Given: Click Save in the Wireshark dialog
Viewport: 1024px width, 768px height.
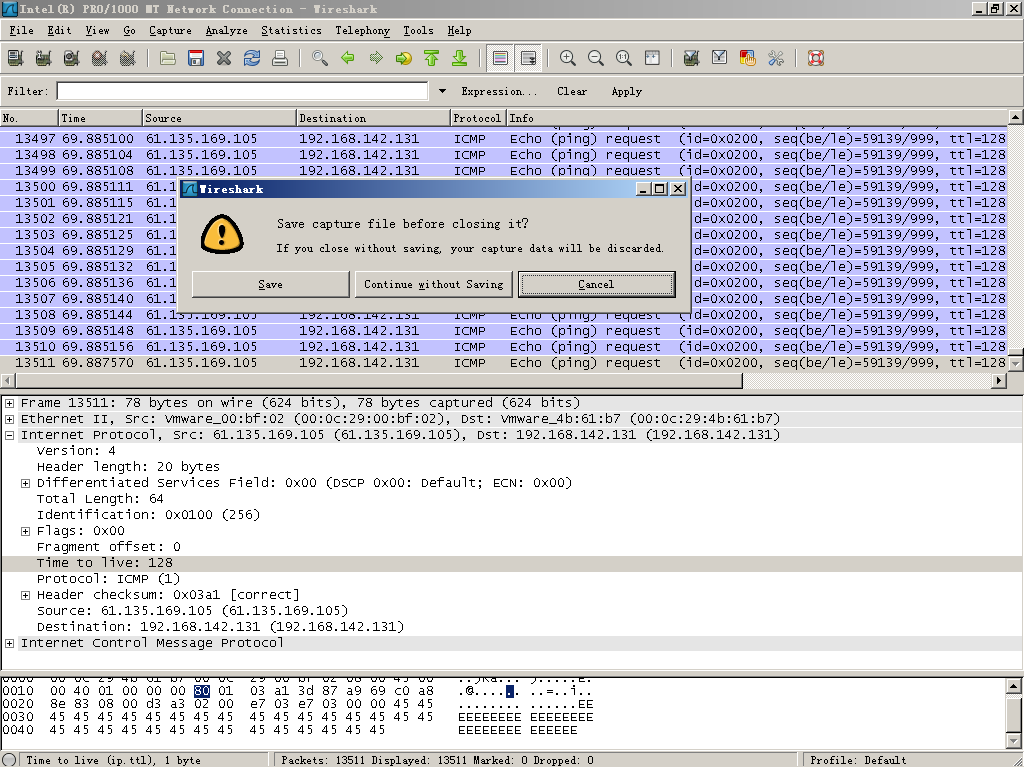Looking at the screenshot, I should click(270, 284).
